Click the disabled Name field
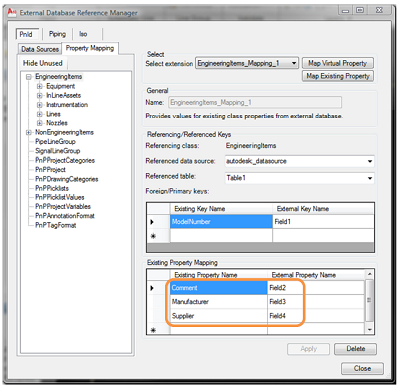Image resolution: width=400 pixels, height=387 pixels. tap(255, 103)
